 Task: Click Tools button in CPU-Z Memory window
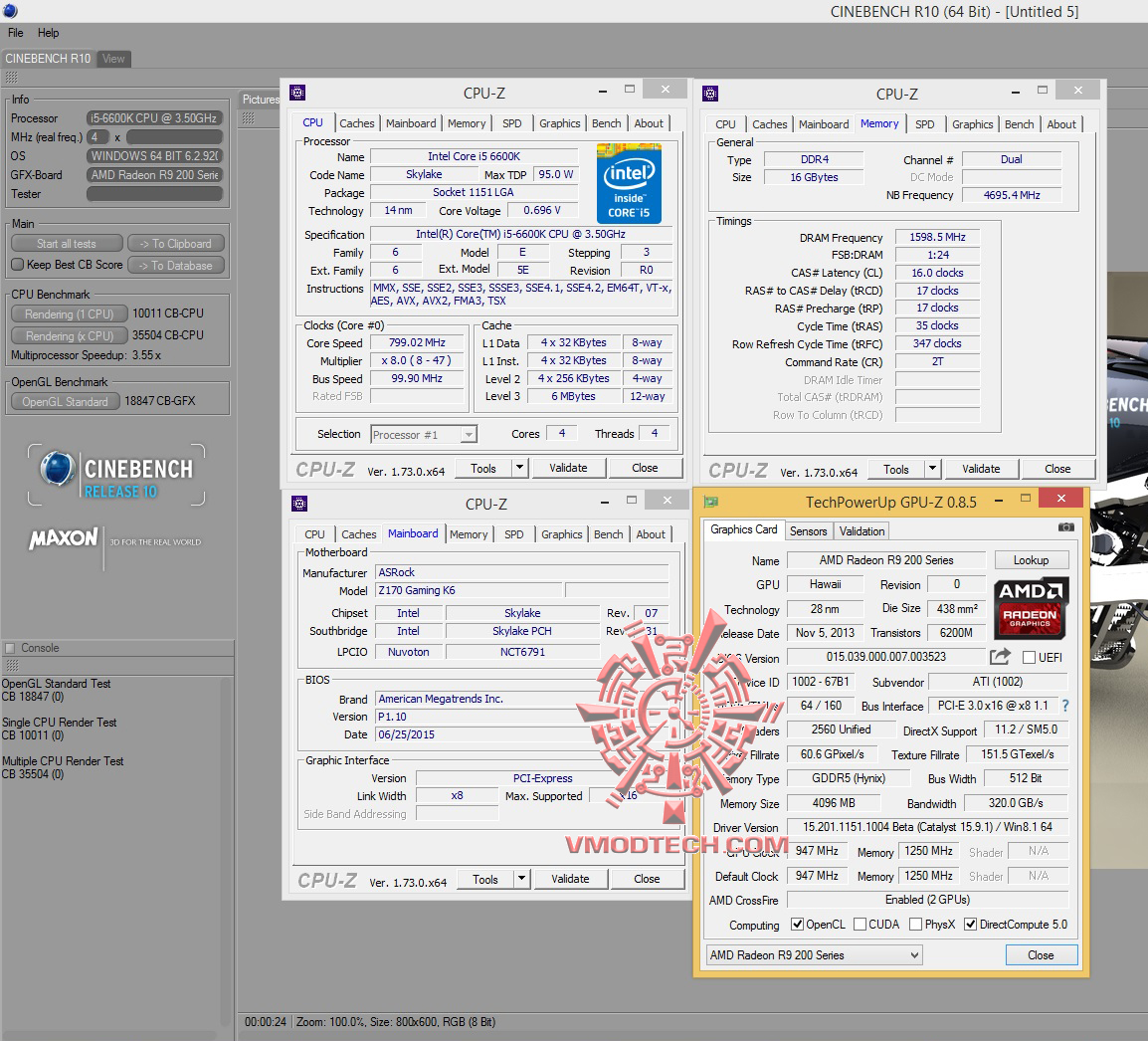896,469
